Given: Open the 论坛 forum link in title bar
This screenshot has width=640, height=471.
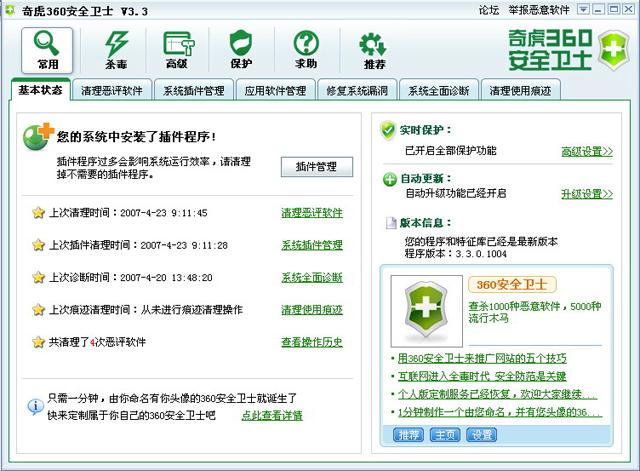Looking at the screenshot, I should pos(488,10).
